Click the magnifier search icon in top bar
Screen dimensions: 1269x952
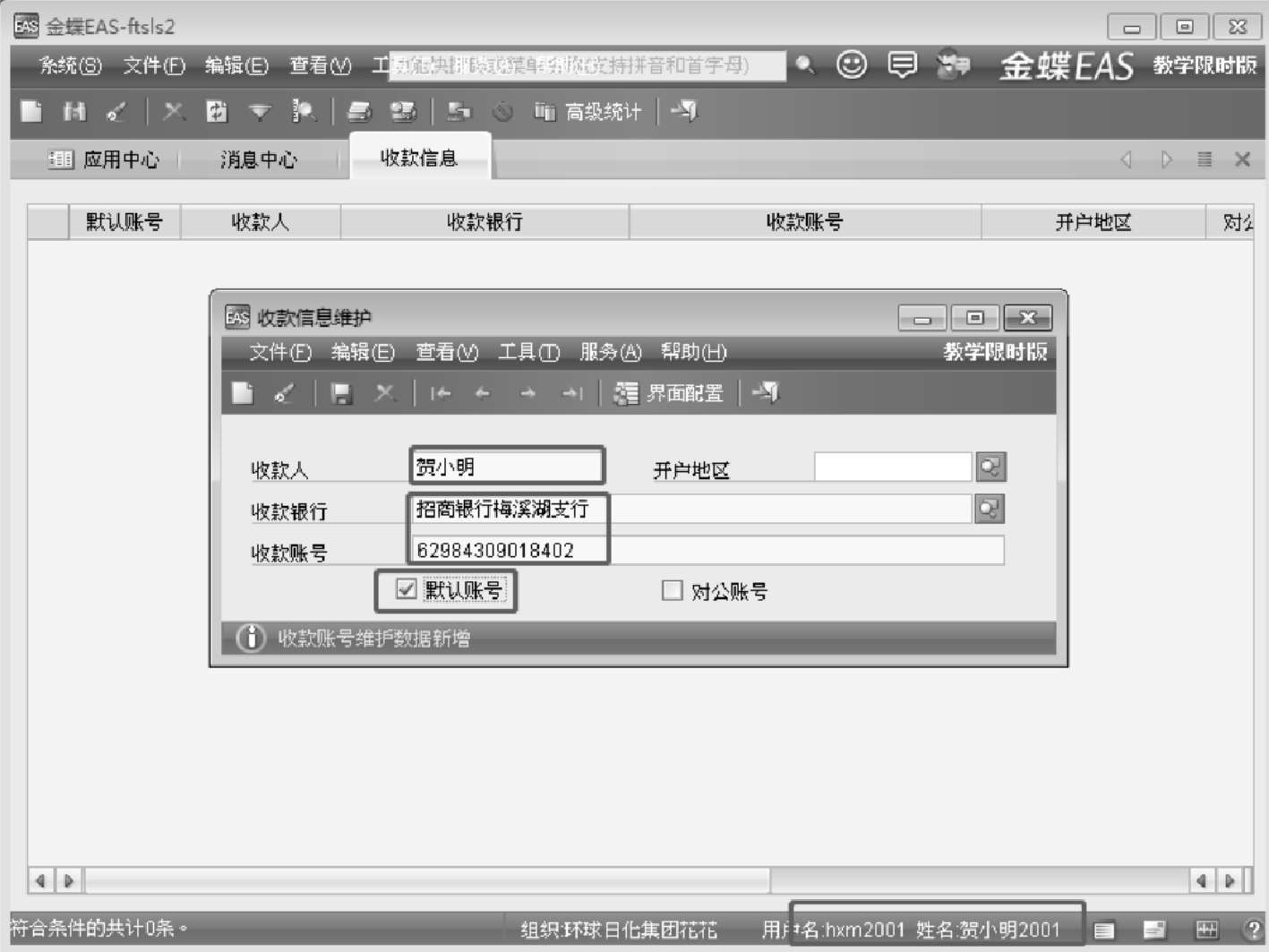coord(805,64)
